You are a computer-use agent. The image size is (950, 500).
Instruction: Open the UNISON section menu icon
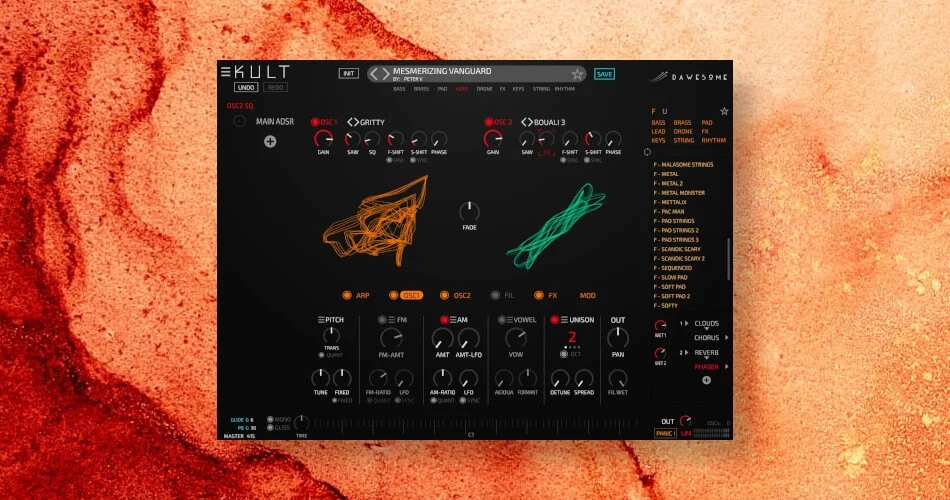tap(564, 319)
